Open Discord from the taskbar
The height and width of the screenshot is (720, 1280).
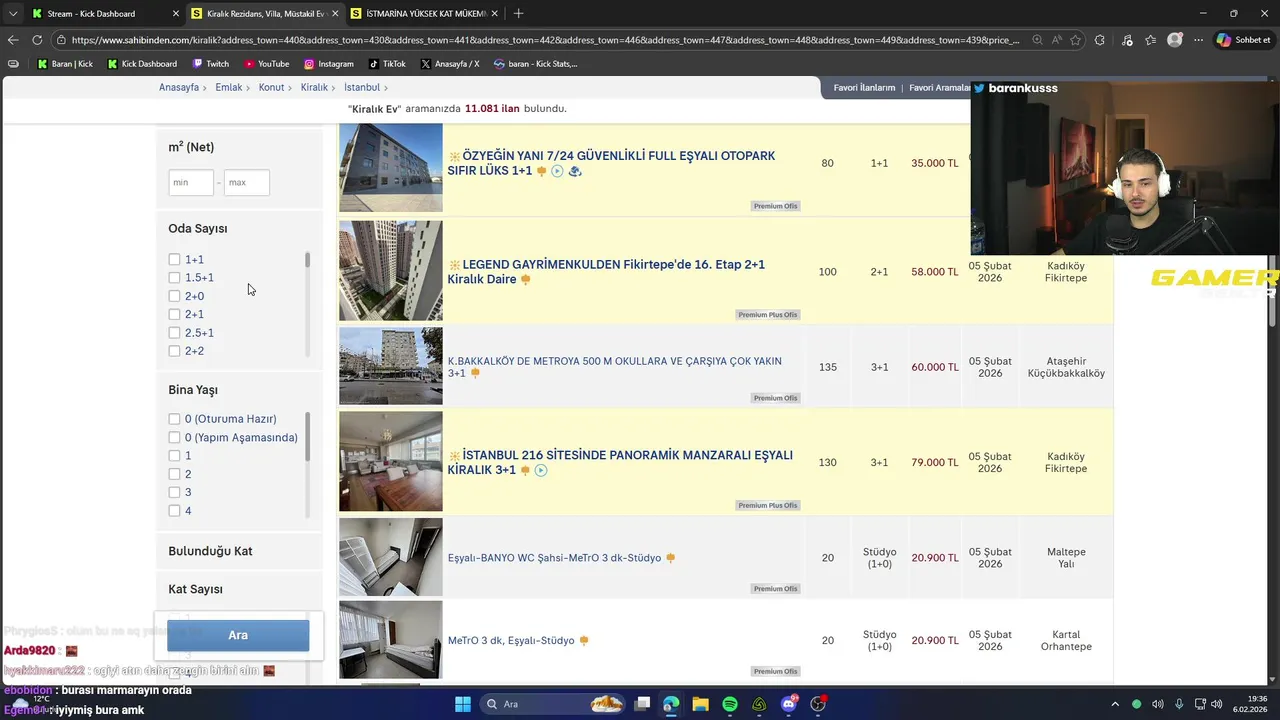tap(789, 704)
